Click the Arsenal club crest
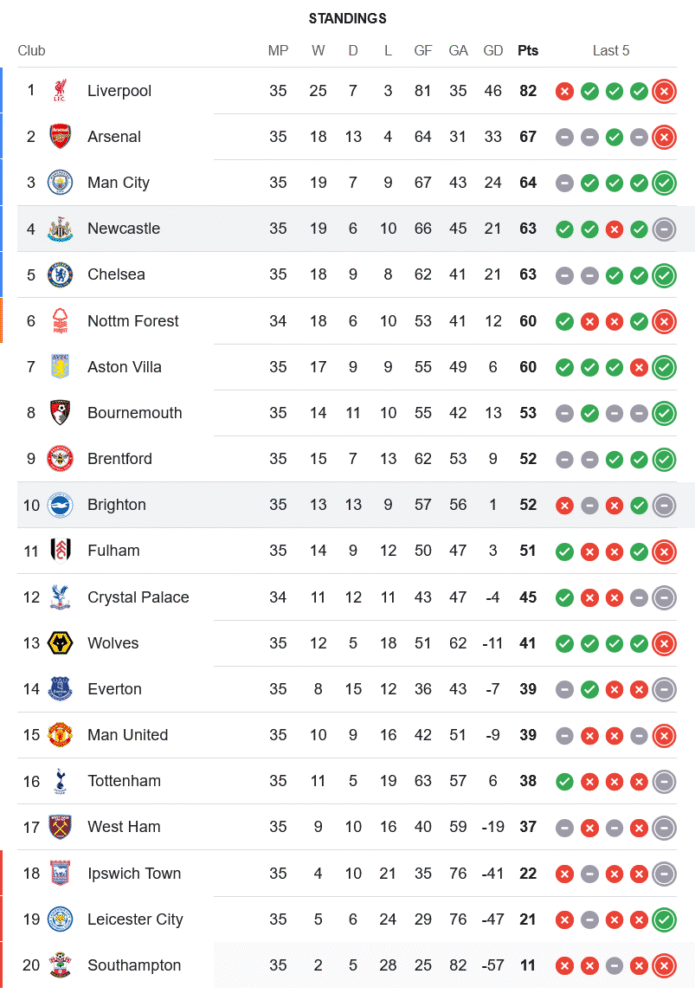The image size is (695, 1000). pyautogui.click(x=60, y=137)
